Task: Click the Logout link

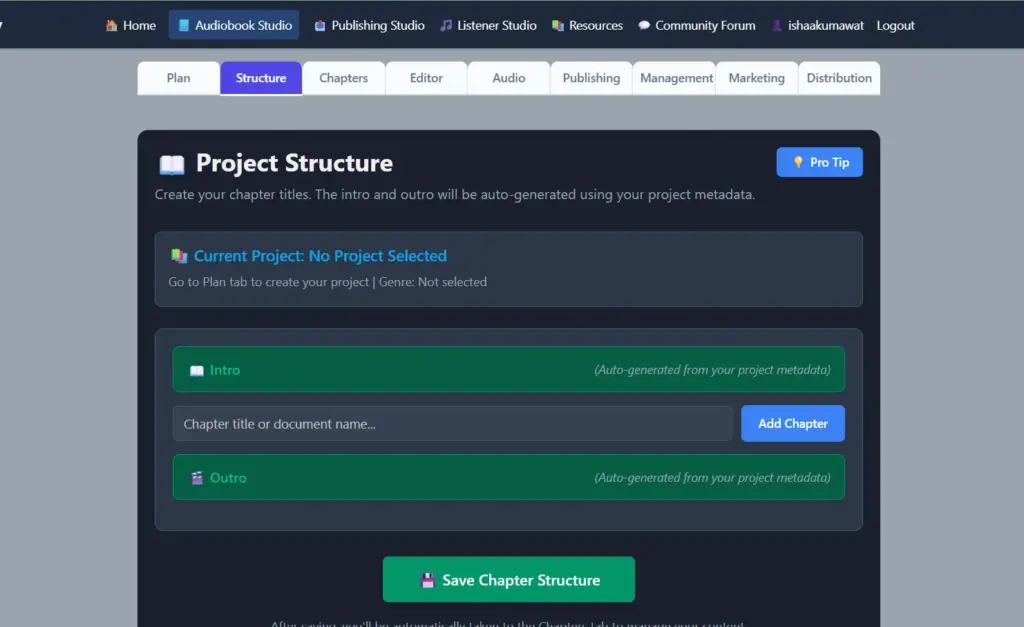Action: pos(895,26)
